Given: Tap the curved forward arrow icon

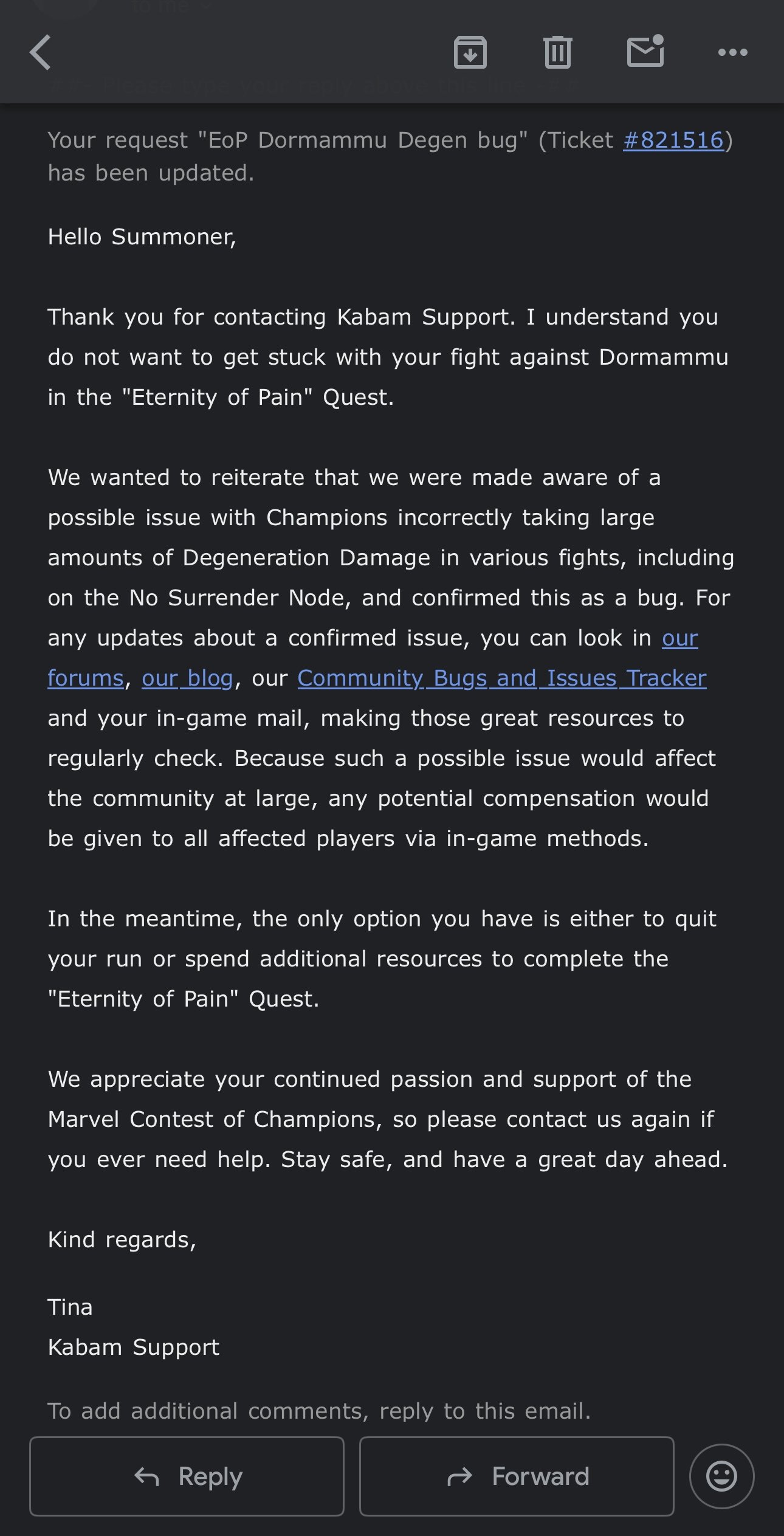Looking at the screenshot, I should click(x=459, y=1476).
